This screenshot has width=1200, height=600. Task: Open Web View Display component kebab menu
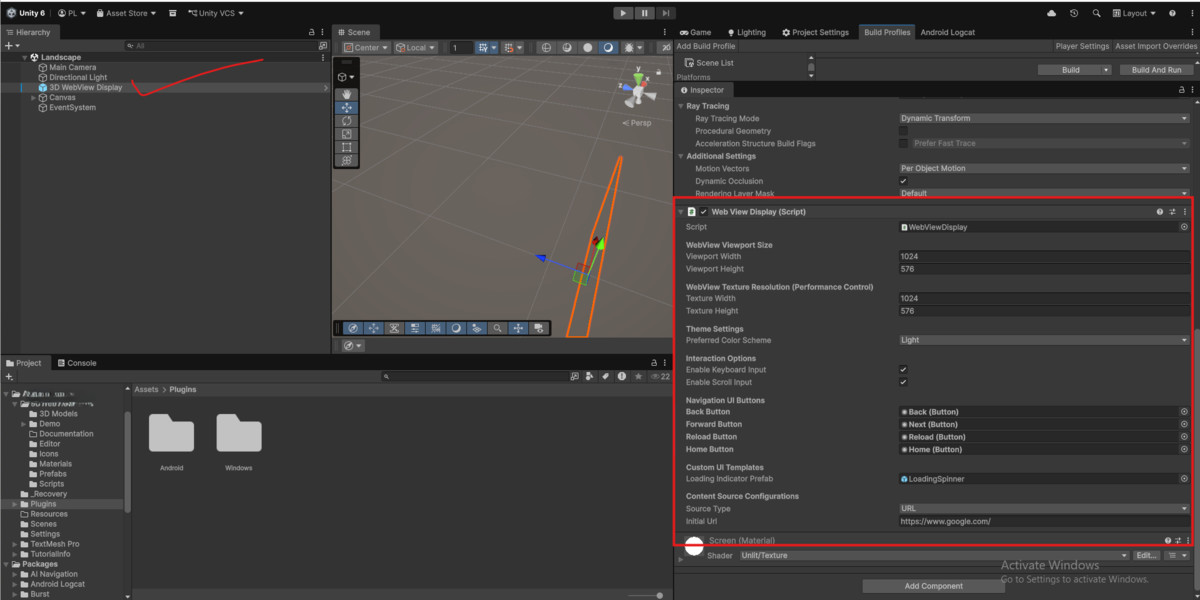pos(1185,212)
